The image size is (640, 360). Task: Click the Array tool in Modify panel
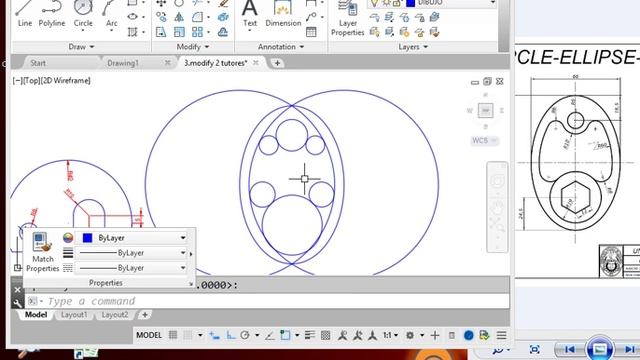pos(198,32)
